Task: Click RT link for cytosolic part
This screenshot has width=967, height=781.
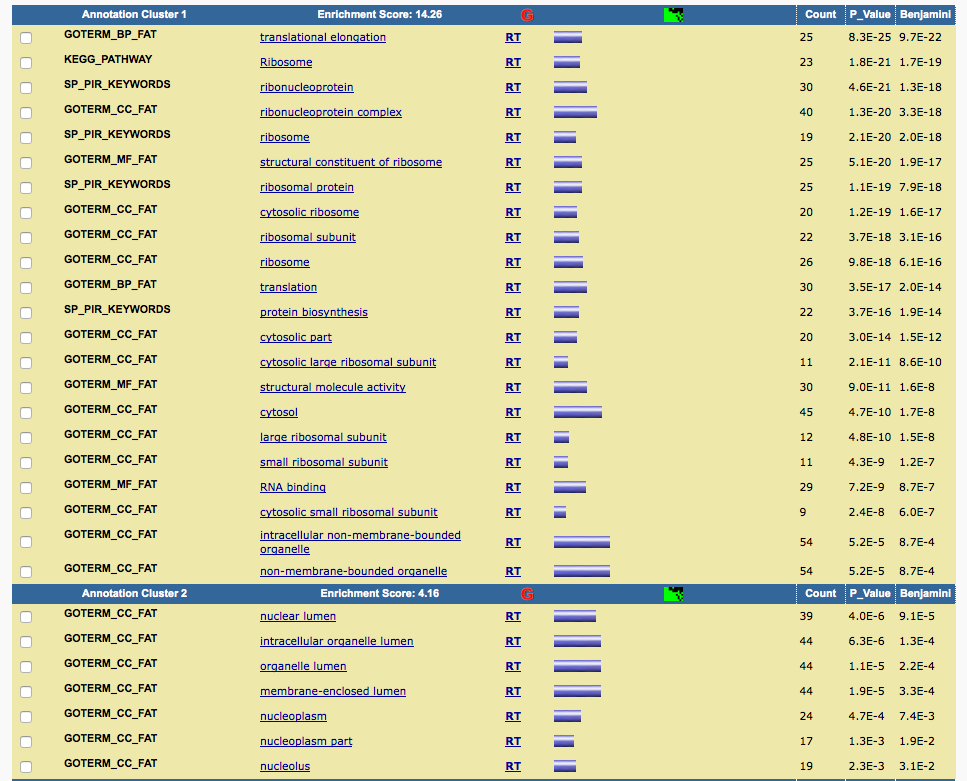Action: (513, 337)
